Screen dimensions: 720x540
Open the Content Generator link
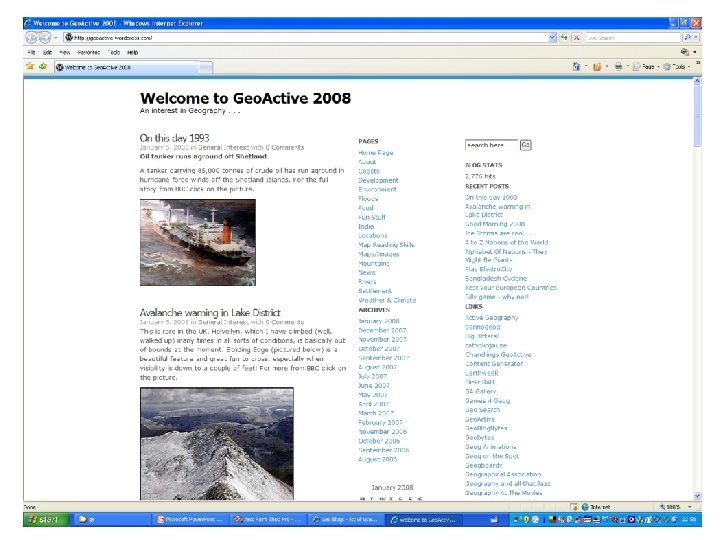coord(494,364)
